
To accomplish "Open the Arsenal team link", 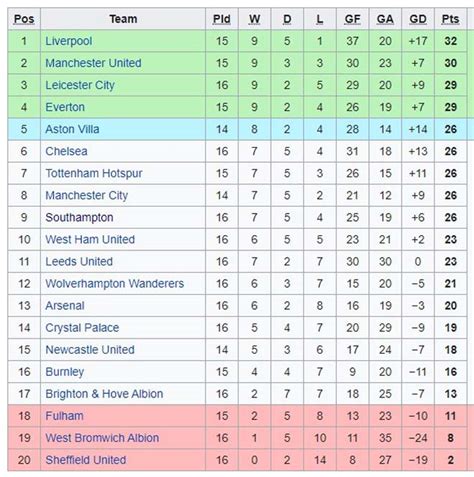I will (x=65, y=305).
